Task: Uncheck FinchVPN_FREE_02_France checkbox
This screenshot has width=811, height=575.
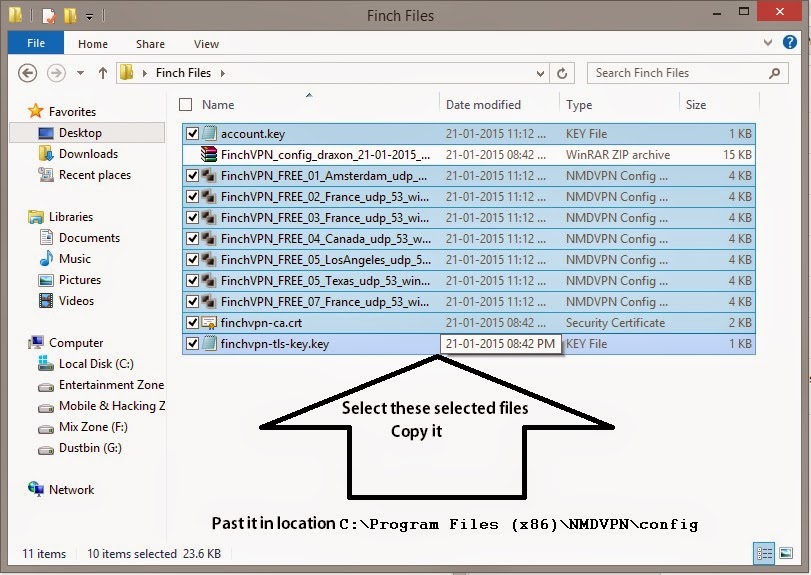Action: pos(192,196)
